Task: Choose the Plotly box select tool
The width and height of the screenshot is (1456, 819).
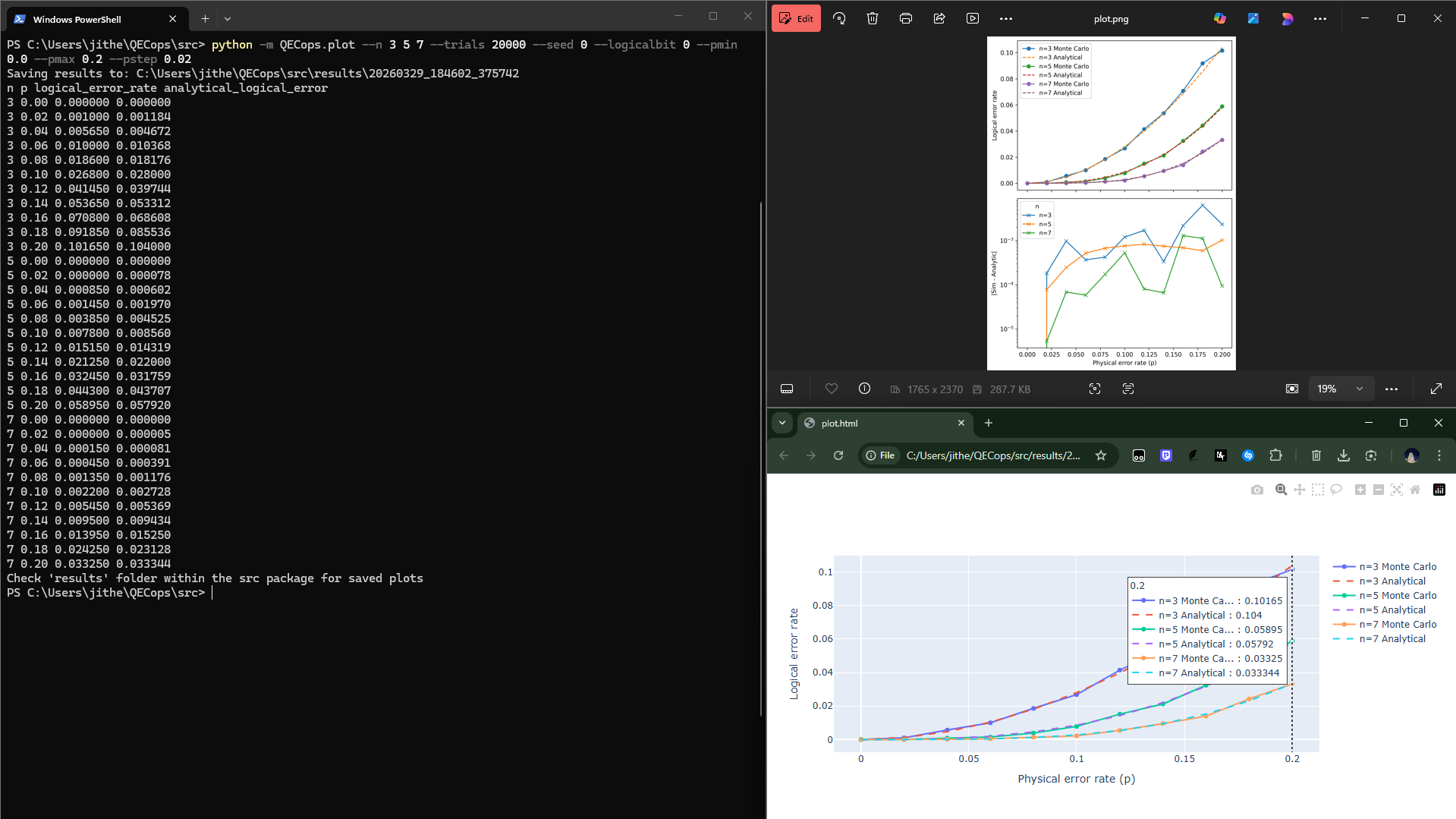Action: 1318,490
